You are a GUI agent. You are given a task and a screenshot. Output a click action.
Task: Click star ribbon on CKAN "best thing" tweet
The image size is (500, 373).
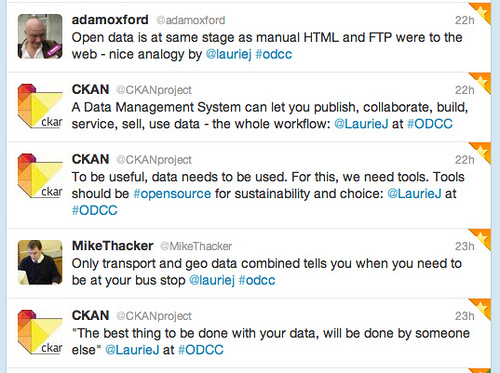[482, 308]
